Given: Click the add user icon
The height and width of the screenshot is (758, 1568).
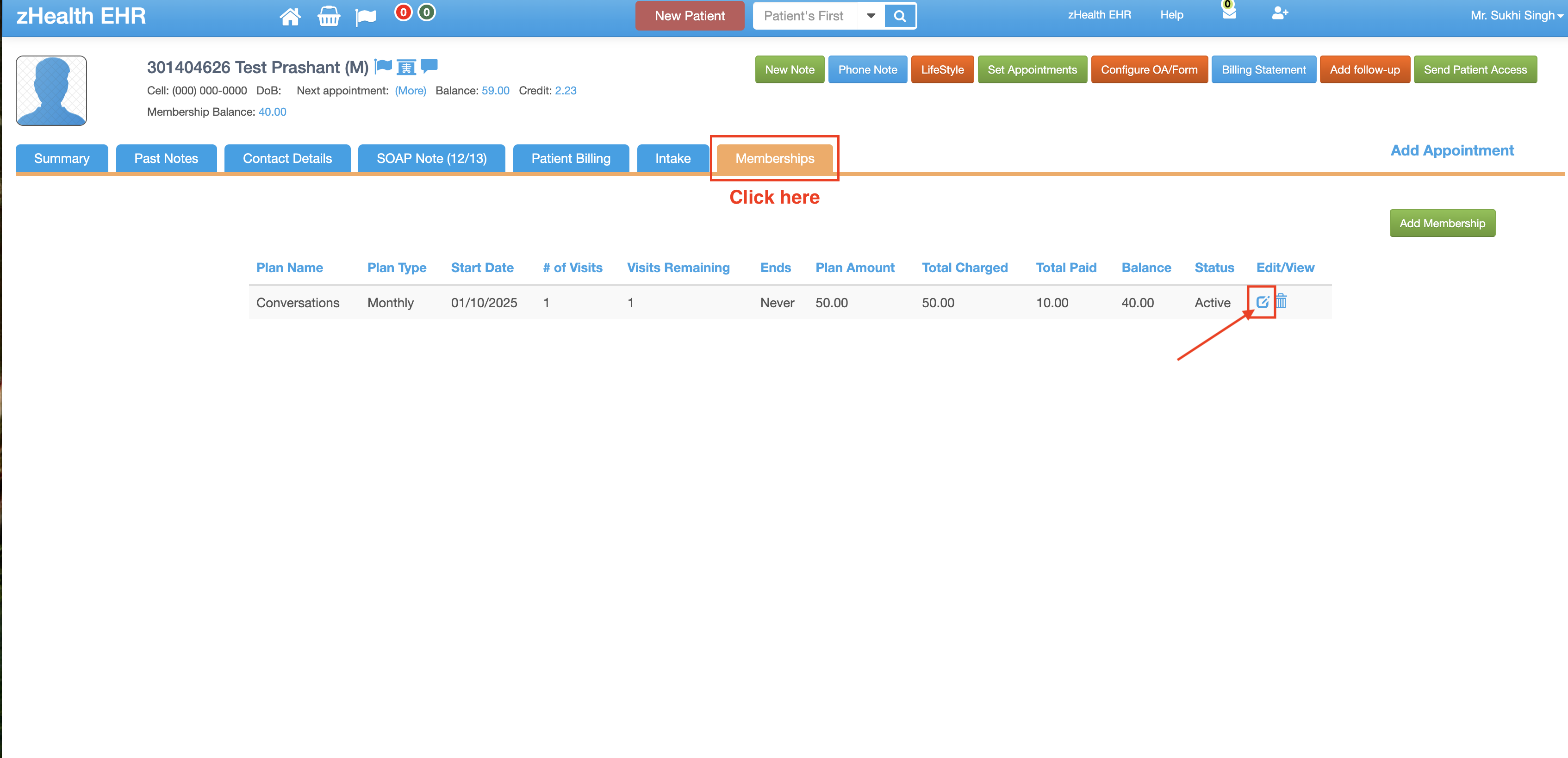Looking at the screenshot, I should (1280, 13).
